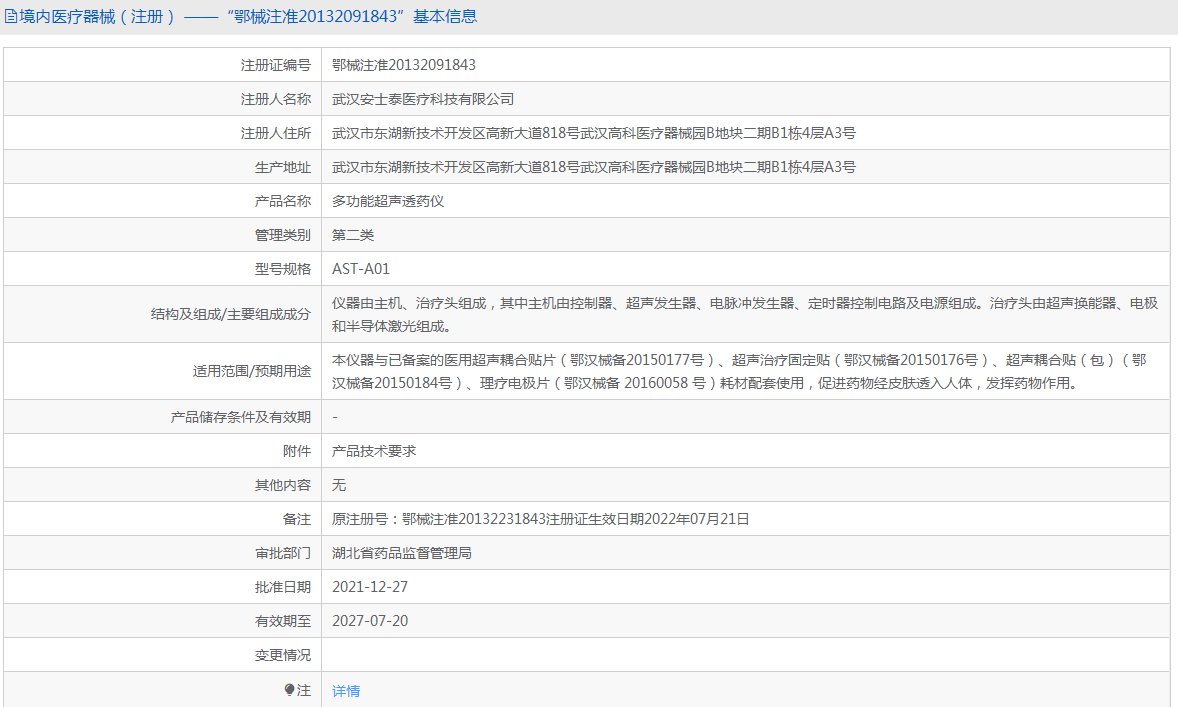Click the document icon before the page title
The width and height of the screenshot is (1178, 707).
(11, 17)
